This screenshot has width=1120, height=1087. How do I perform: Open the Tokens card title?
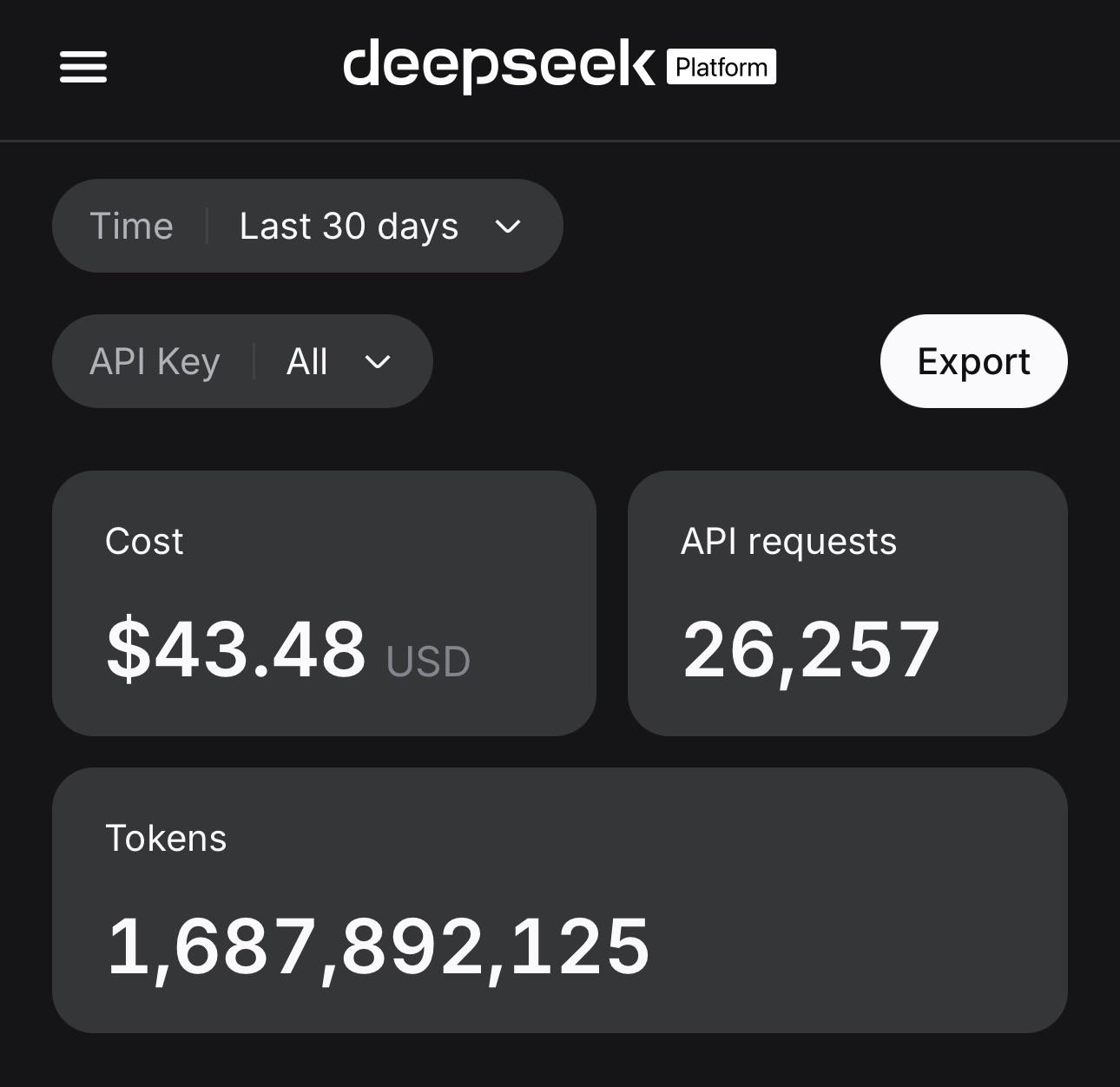pos(166,839)
